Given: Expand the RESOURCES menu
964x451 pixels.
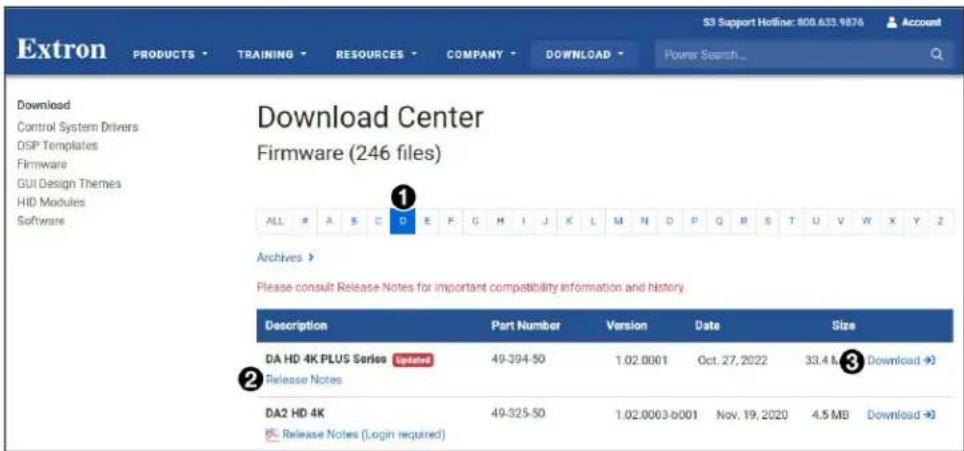Looking at the screenshot, I should click(376, 55).
